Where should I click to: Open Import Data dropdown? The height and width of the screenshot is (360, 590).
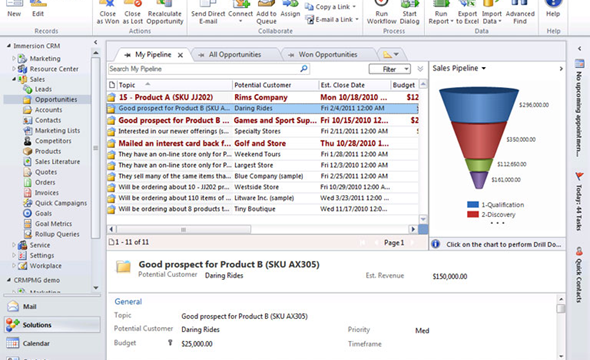[492, 13]
